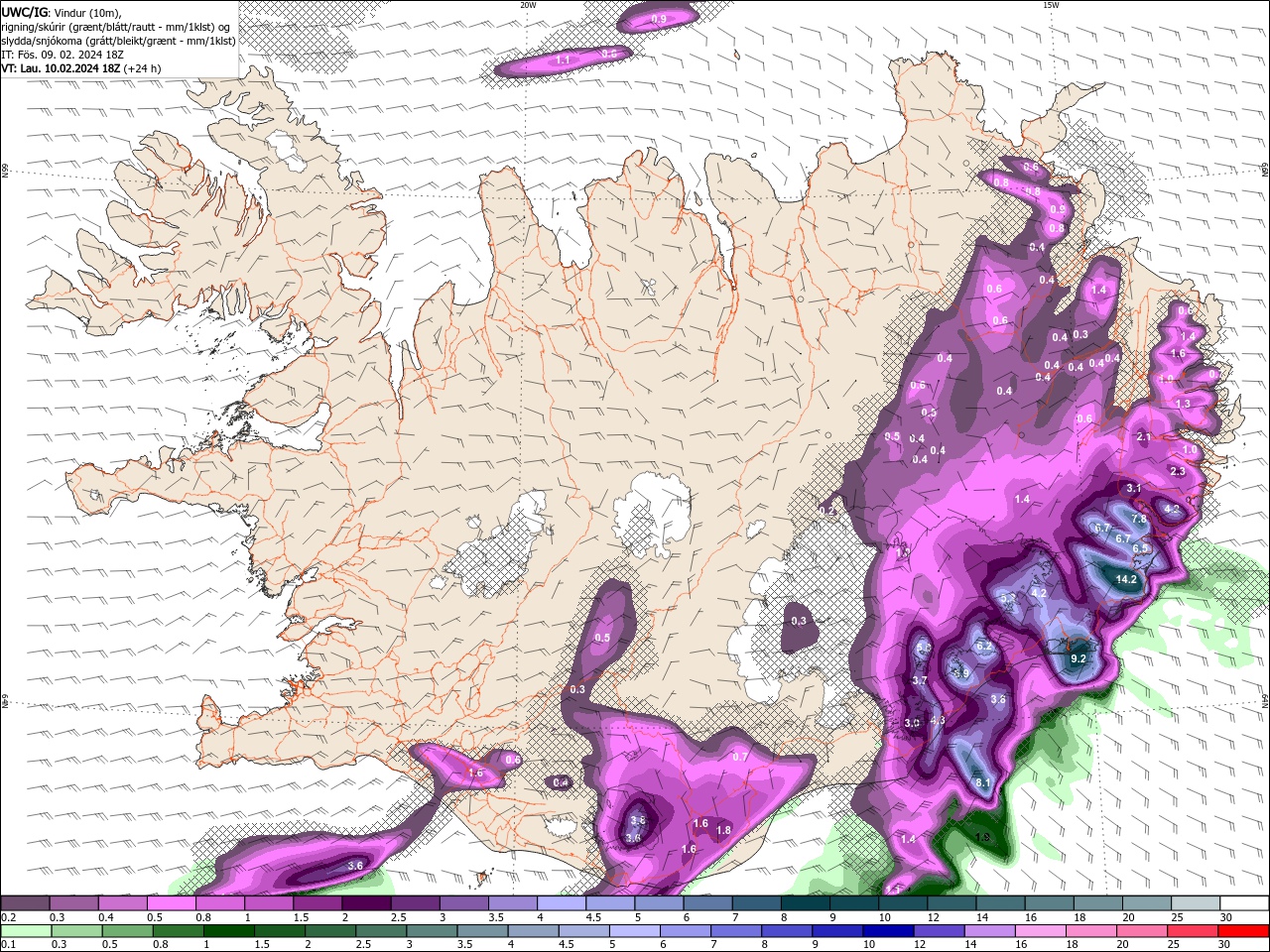Select upper scale swatch between 0.5 and 0.8
1270x952 pixels.
172,903
